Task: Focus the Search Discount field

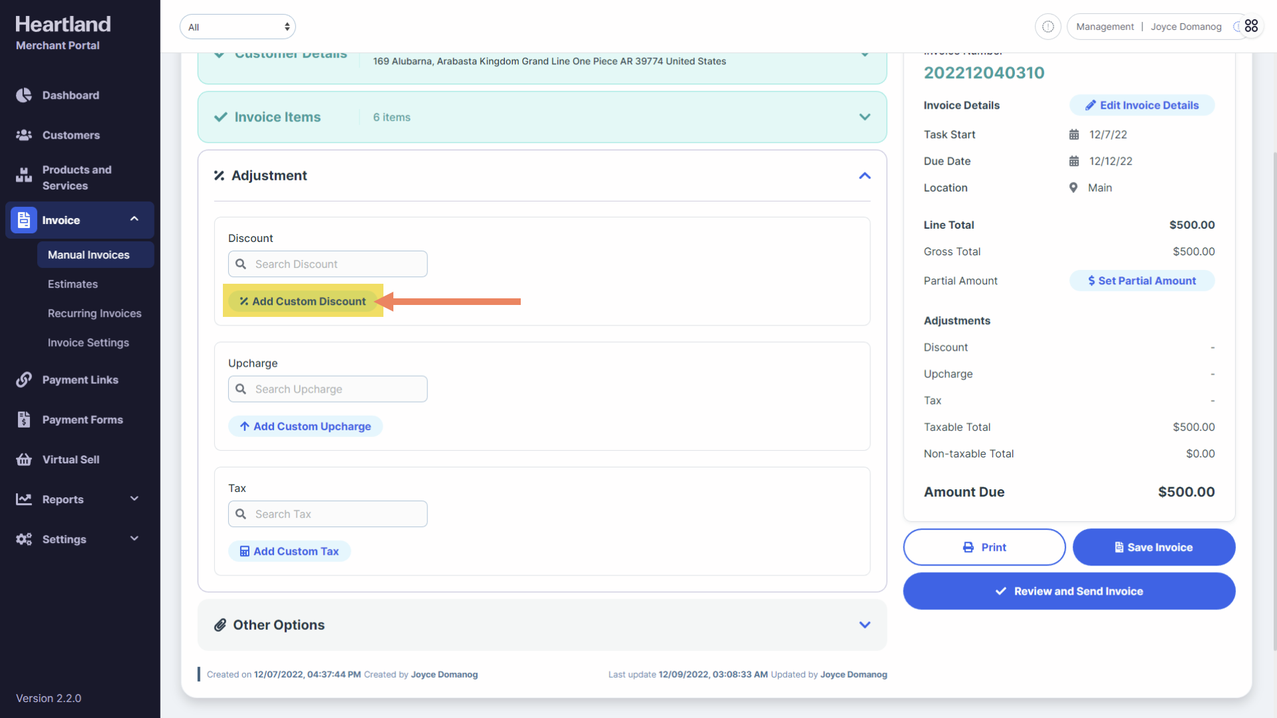Action: coord(327,264)
